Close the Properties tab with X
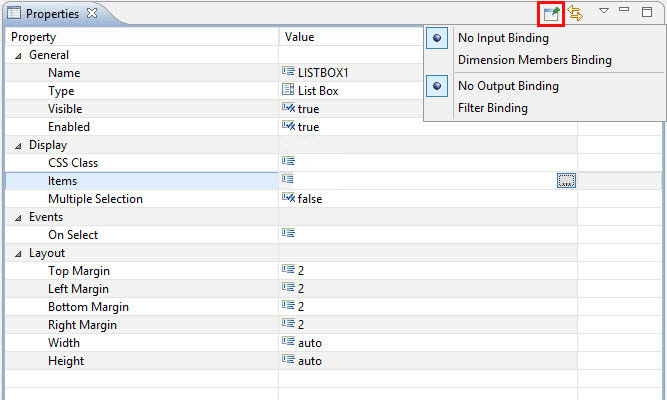Viewport: 667px width, 400px height. (x=92, y=14)
